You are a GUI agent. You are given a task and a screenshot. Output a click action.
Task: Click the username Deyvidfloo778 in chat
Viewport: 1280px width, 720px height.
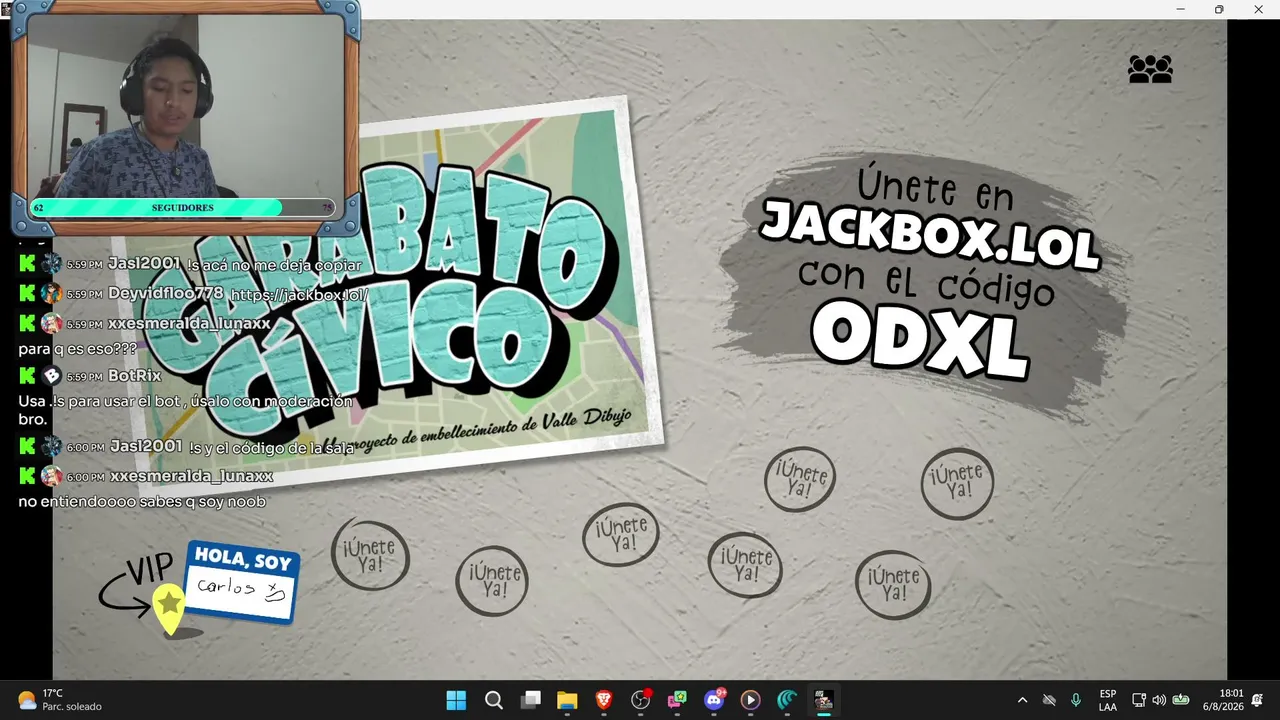click(166, 294)
